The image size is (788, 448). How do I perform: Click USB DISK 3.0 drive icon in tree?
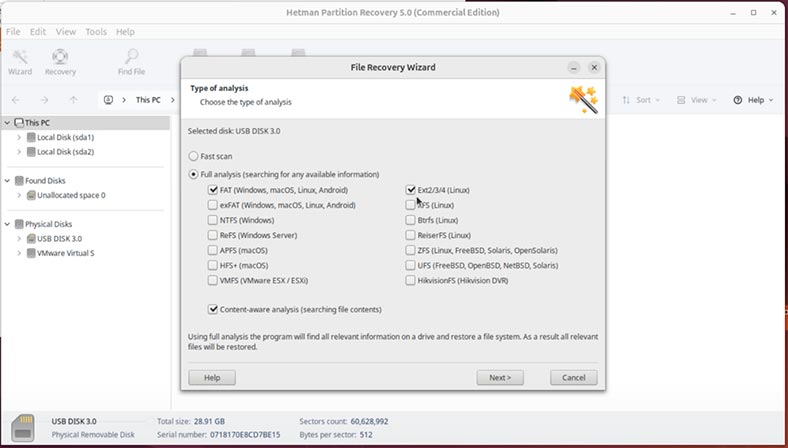click(x=31, y=239)
